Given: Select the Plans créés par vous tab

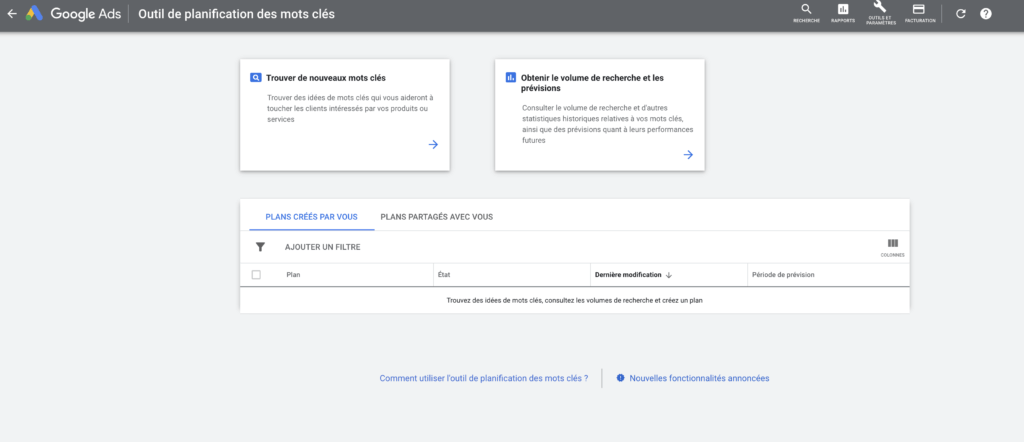Looking at the screenshot, I should 311,216.
